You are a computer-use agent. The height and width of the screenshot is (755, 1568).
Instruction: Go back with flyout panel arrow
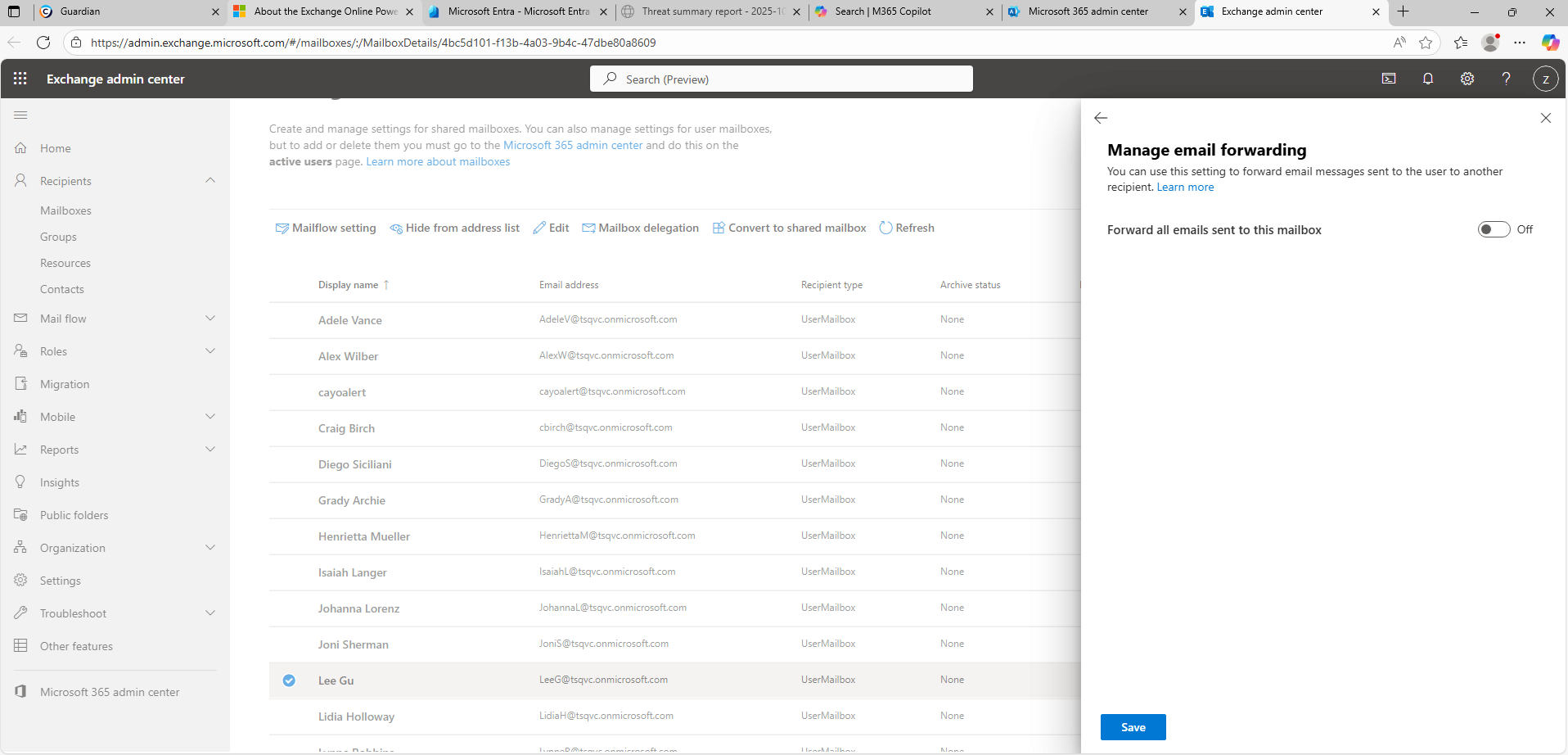pyautogui.click(x=1101, y=118)
